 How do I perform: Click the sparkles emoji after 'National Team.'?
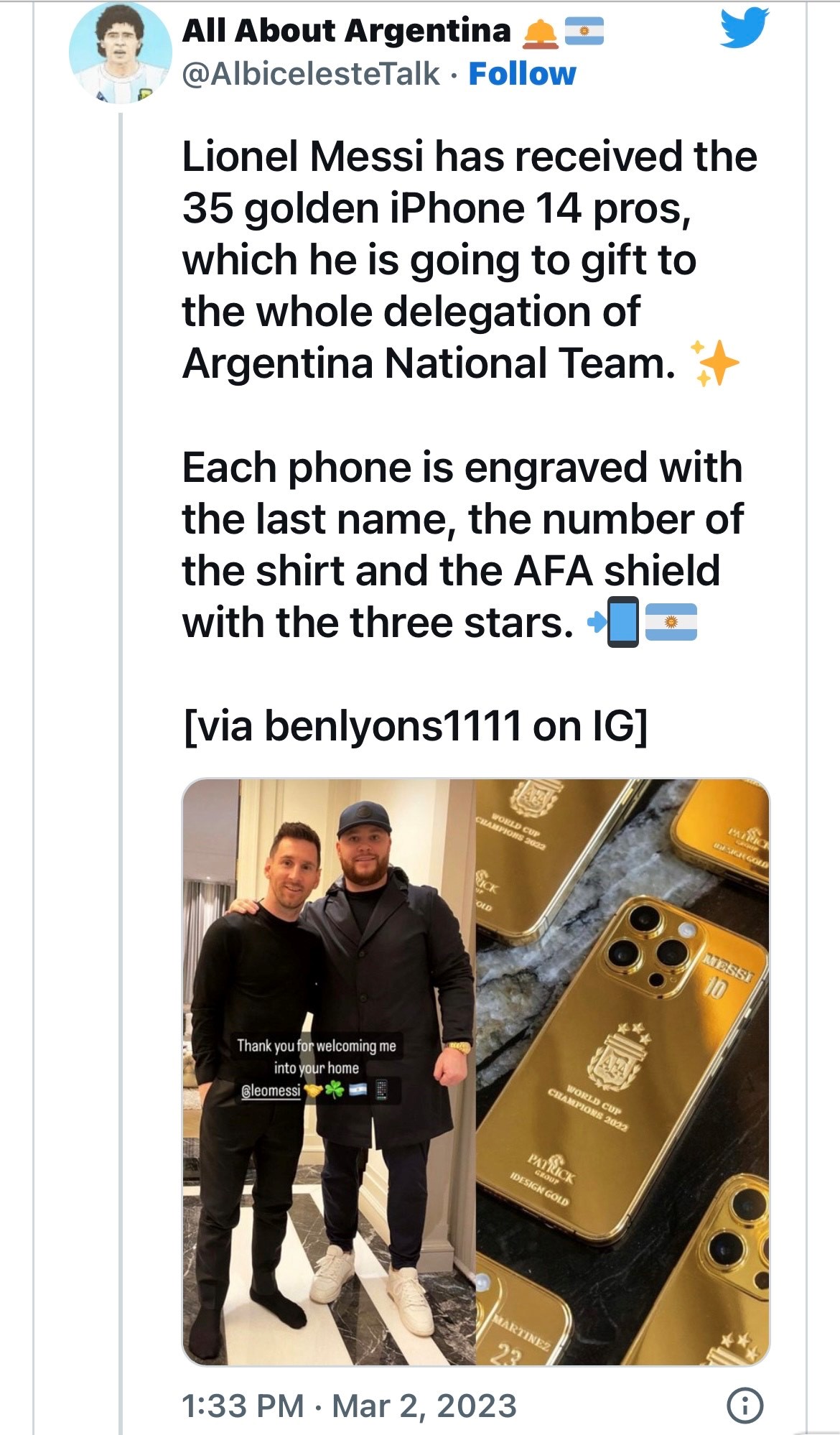714,364
